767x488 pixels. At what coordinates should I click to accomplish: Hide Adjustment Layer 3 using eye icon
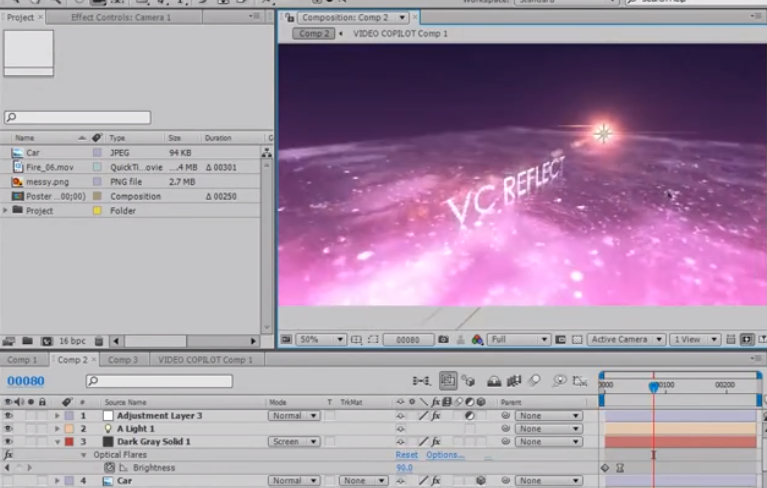8,416
